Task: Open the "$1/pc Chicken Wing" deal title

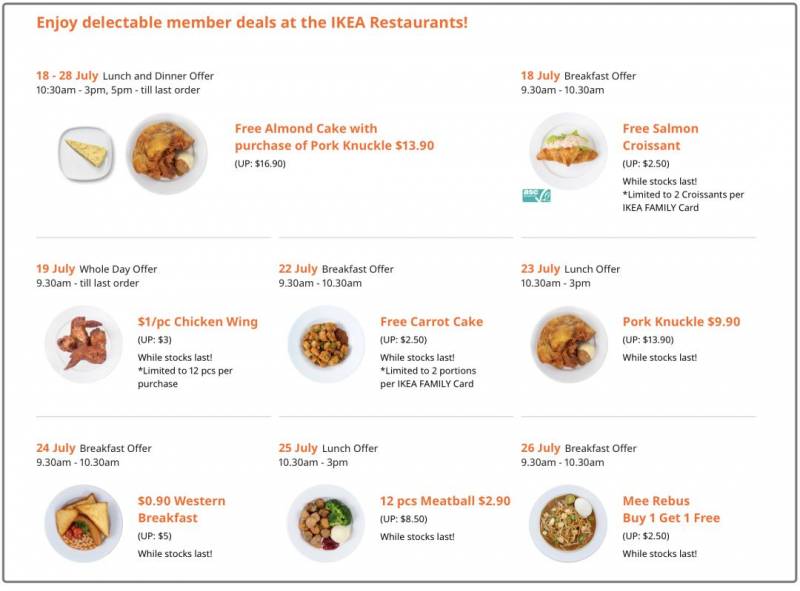Action: pos(197,322)
